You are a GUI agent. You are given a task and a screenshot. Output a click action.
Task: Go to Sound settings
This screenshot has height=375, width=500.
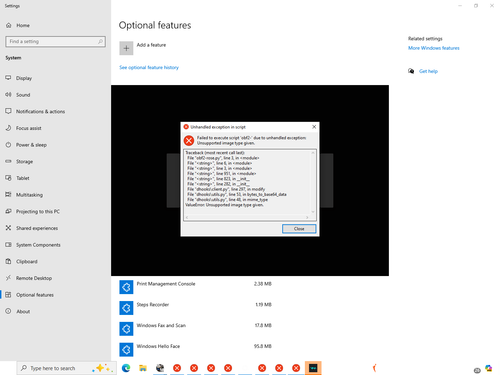click(x=23, y=95)
